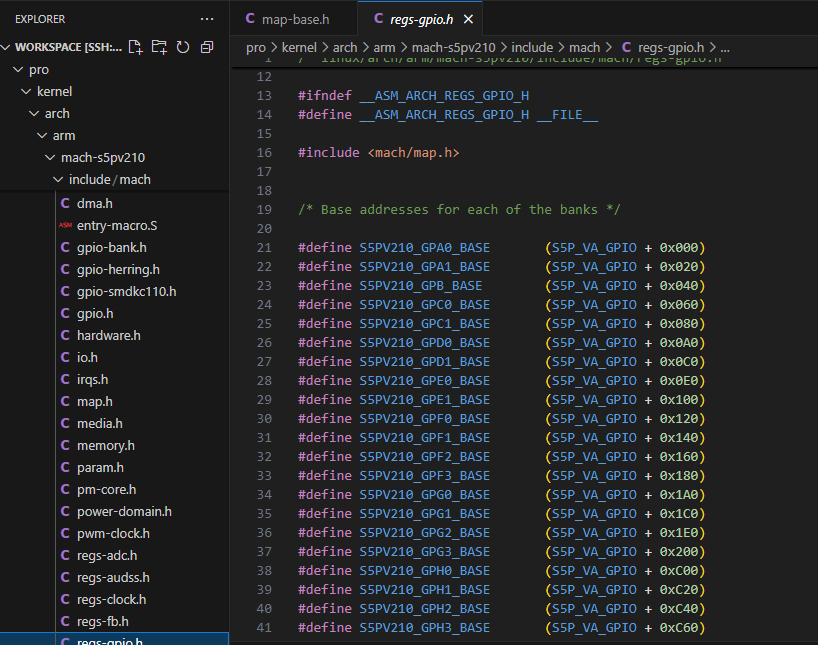Open irqs.h in the Explorer

pyautogui.click(x=92, y=379)
